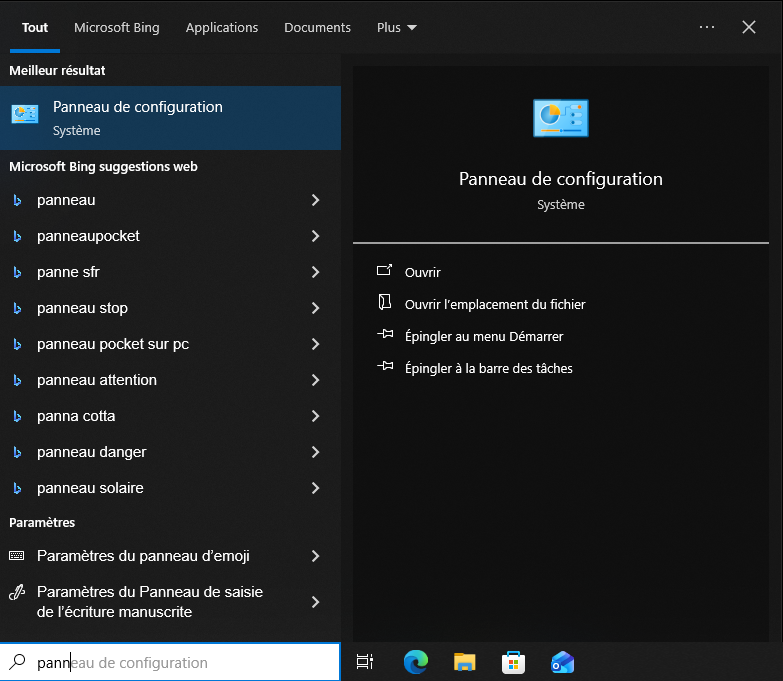This screenshot has height=681, width=783.
Task: Click pin icon for Épingler au menu Démarrer
Action: coord(385,334)
